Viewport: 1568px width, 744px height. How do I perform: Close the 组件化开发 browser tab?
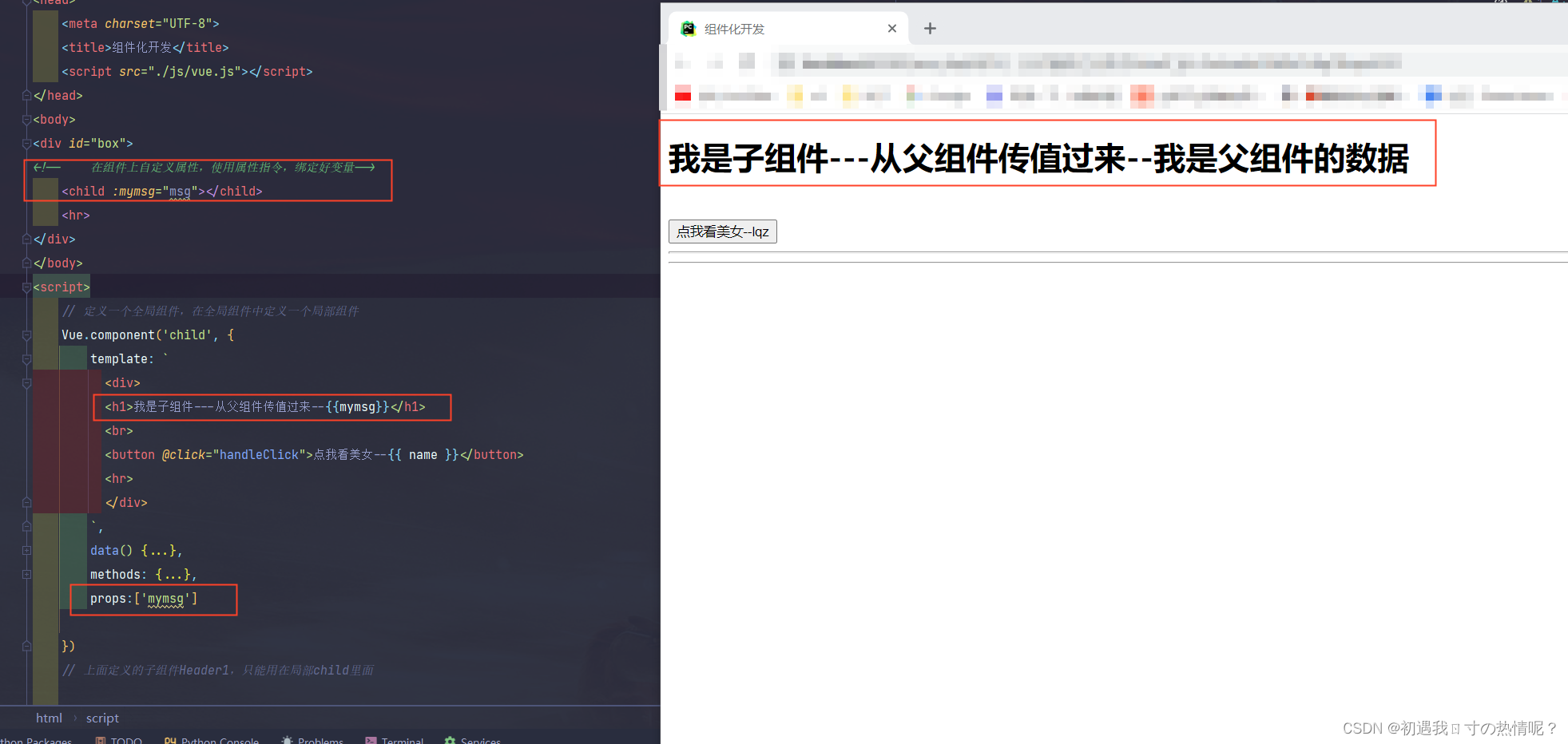click(892, 29)
